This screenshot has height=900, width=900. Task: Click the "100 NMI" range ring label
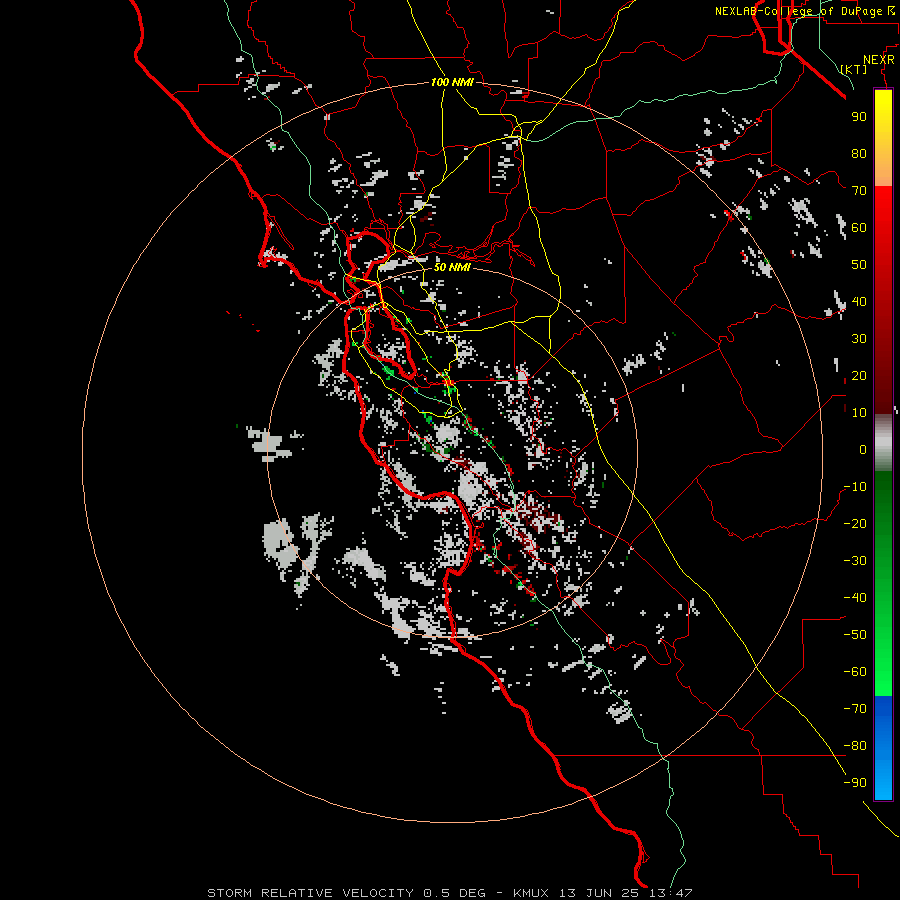coord(452,82)
